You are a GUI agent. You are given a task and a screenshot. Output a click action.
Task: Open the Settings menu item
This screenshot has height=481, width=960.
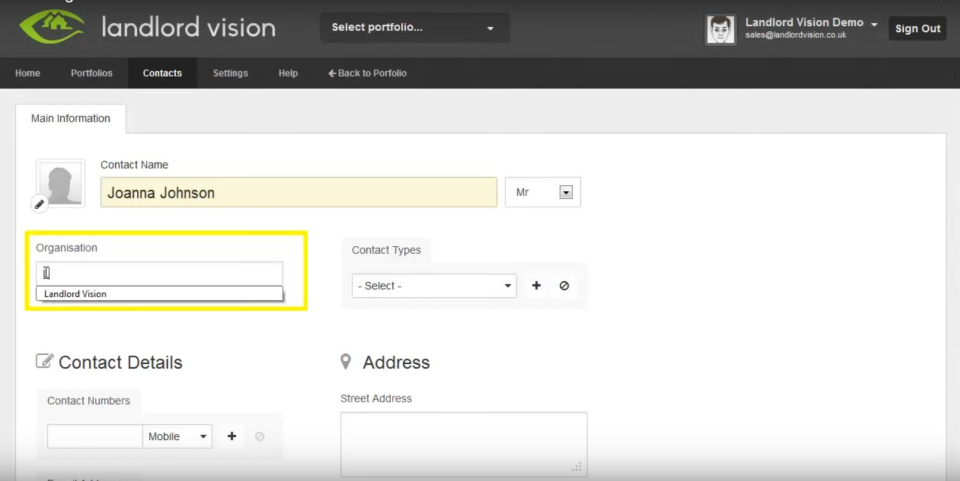pos(230,73)
